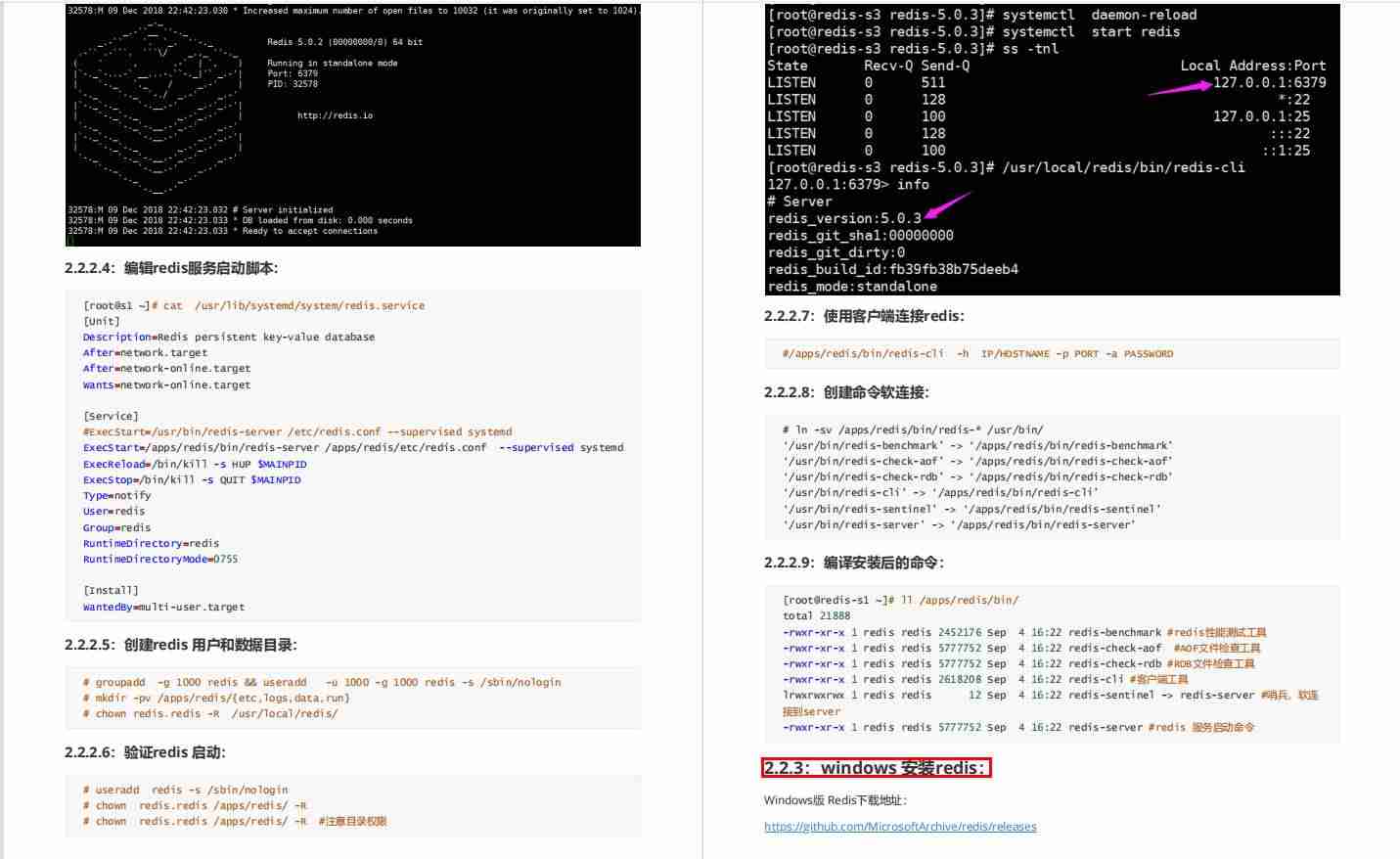Click the "ll /apps/redis/bin/" command line
The width and height of the screenshot is (1400, 859).
901,600
